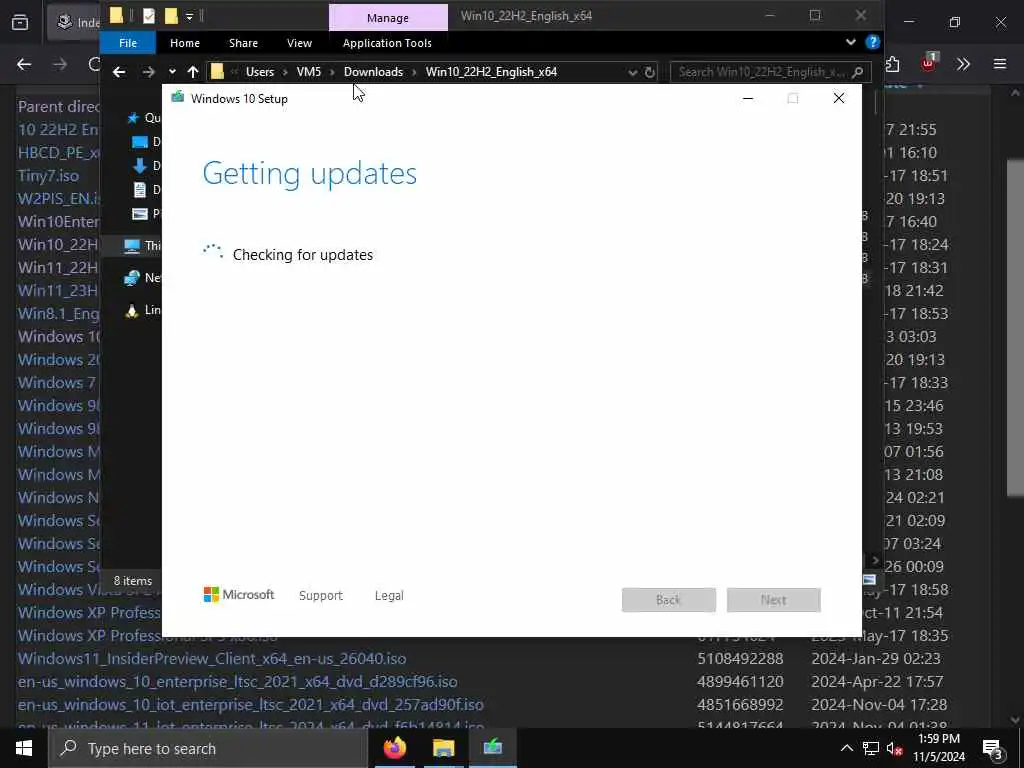Refresh the Explorer folder view
The image size is (1024, 768).
(x=650, y=72)
